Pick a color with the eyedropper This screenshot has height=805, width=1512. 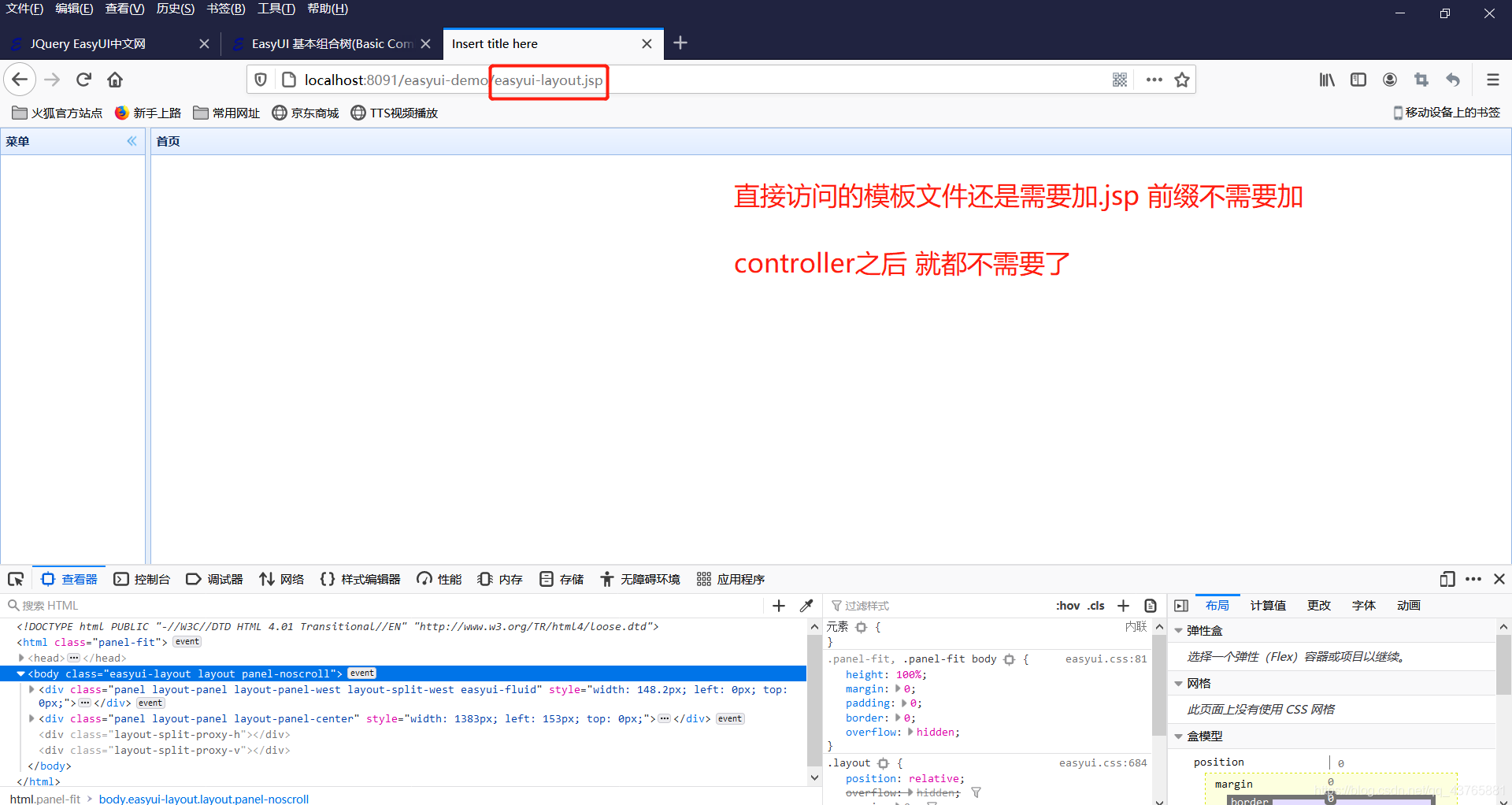[x=806, y=606]
